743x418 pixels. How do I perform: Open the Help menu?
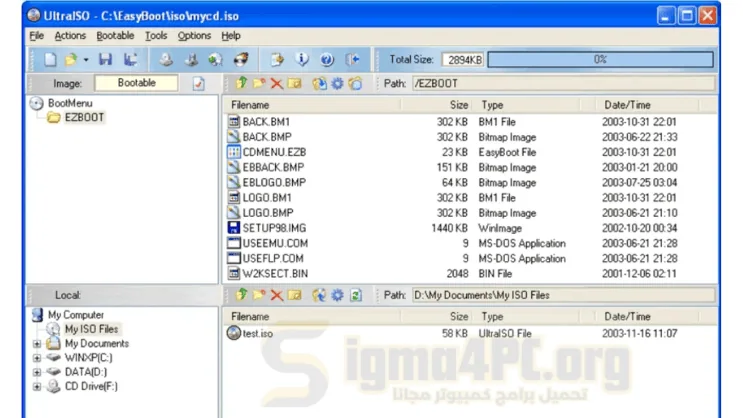[x=231, y=36]
